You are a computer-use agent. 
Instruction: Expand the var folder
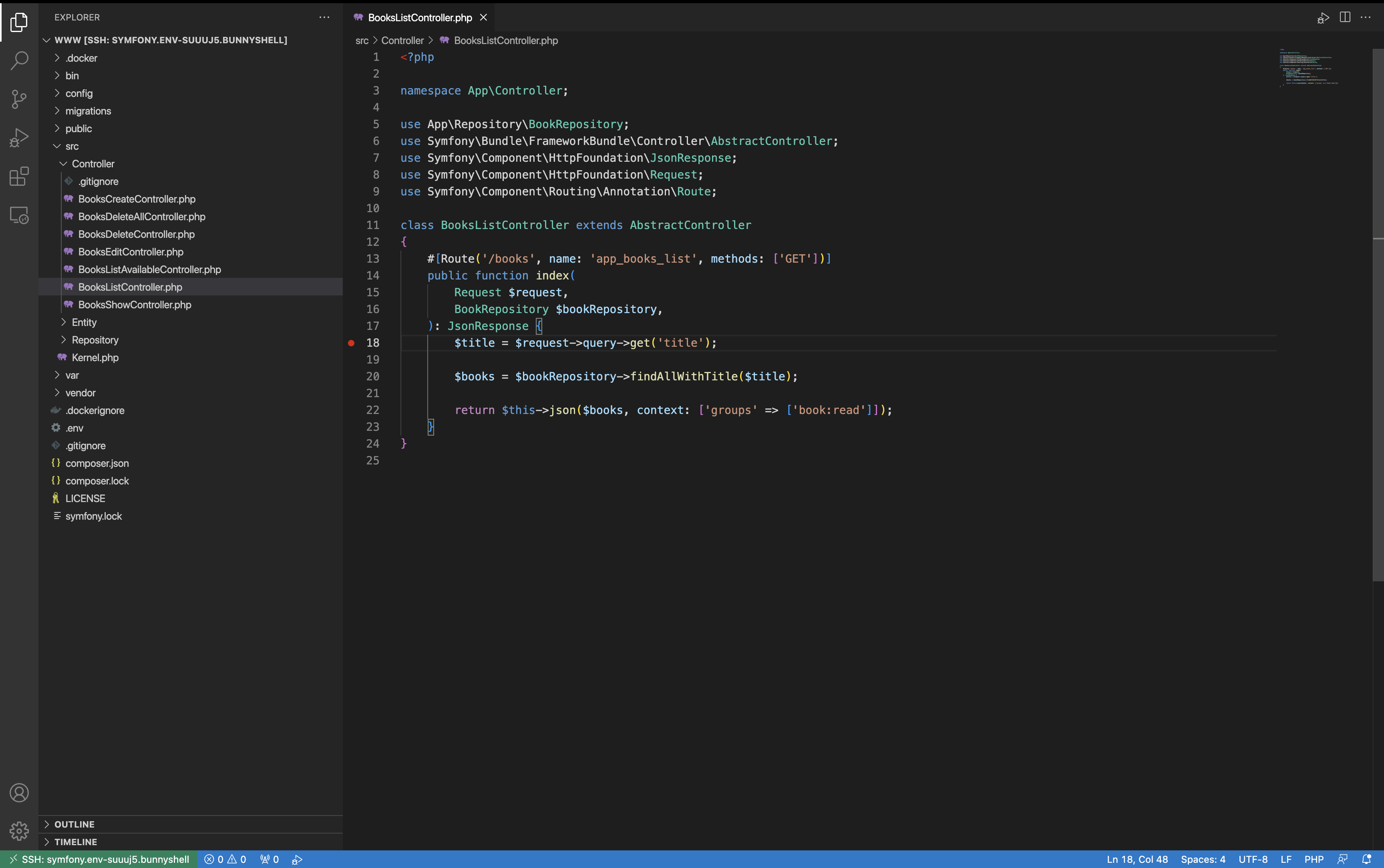(191, 375)
